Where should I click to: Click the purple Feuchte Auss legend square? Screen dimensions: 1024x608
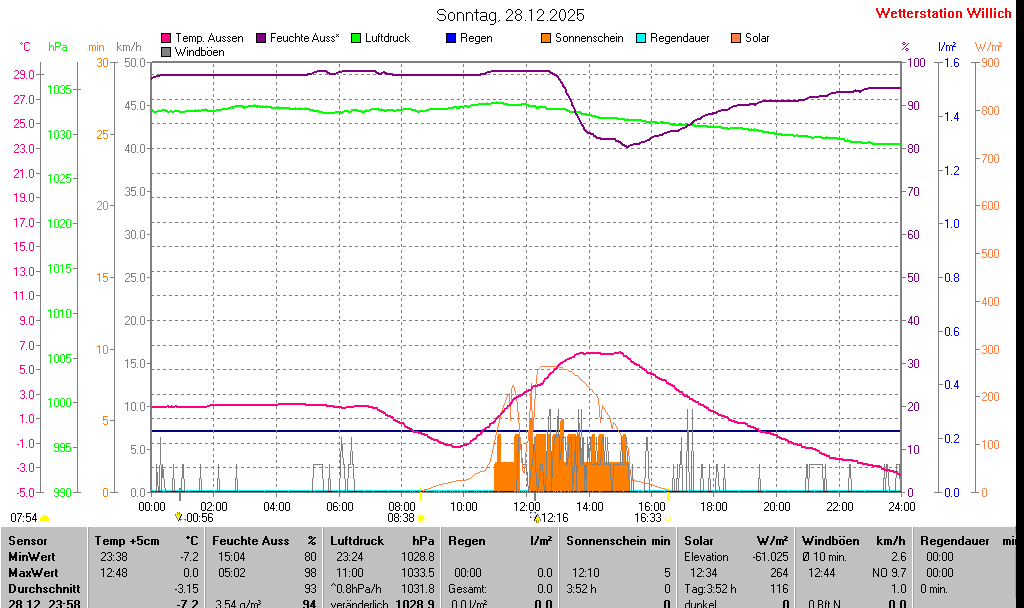262,38
